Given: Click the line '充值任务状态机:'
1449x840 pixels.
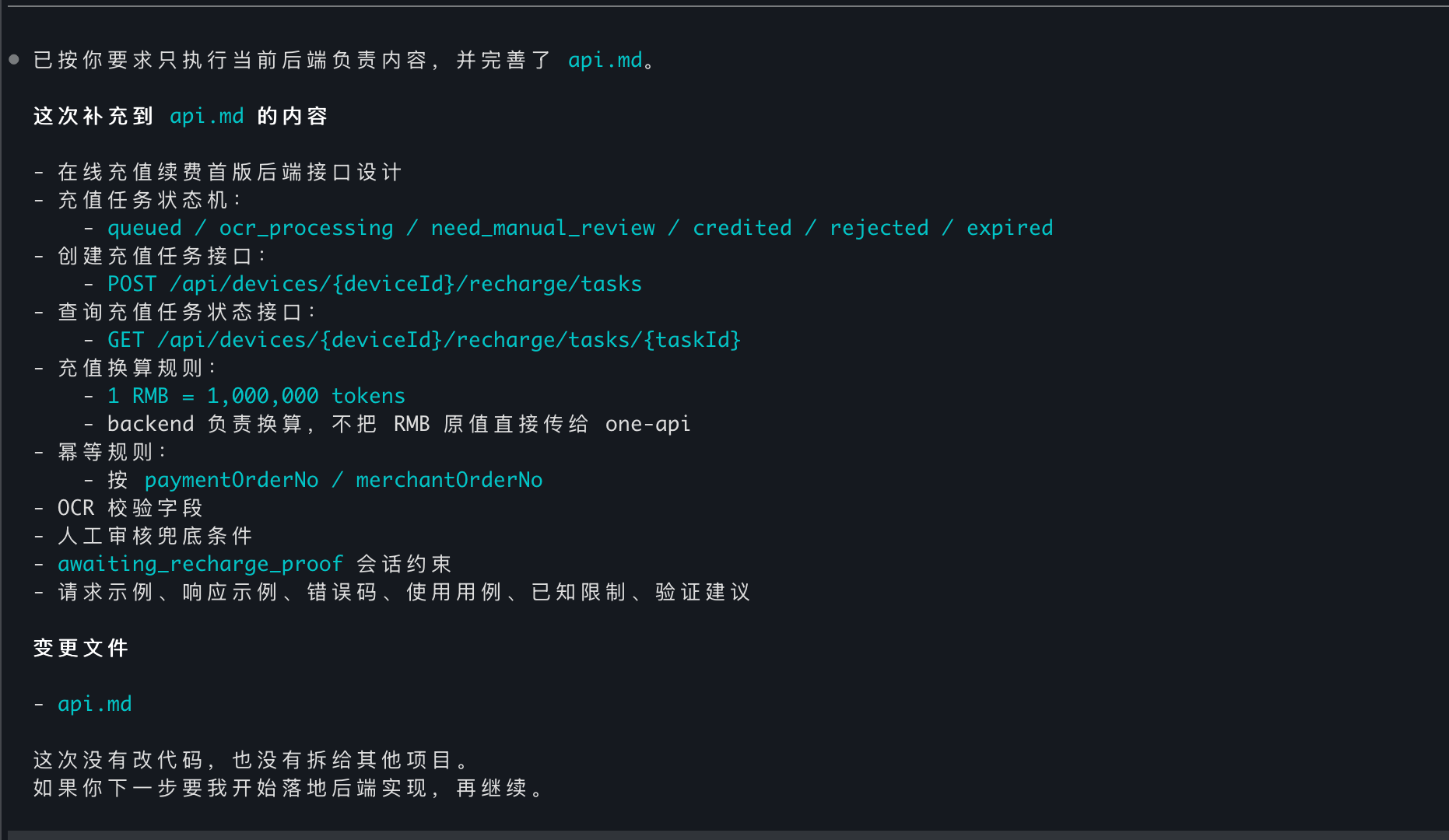Looking at the screenshot, I should pyautogui.click(x=149, y=200).
